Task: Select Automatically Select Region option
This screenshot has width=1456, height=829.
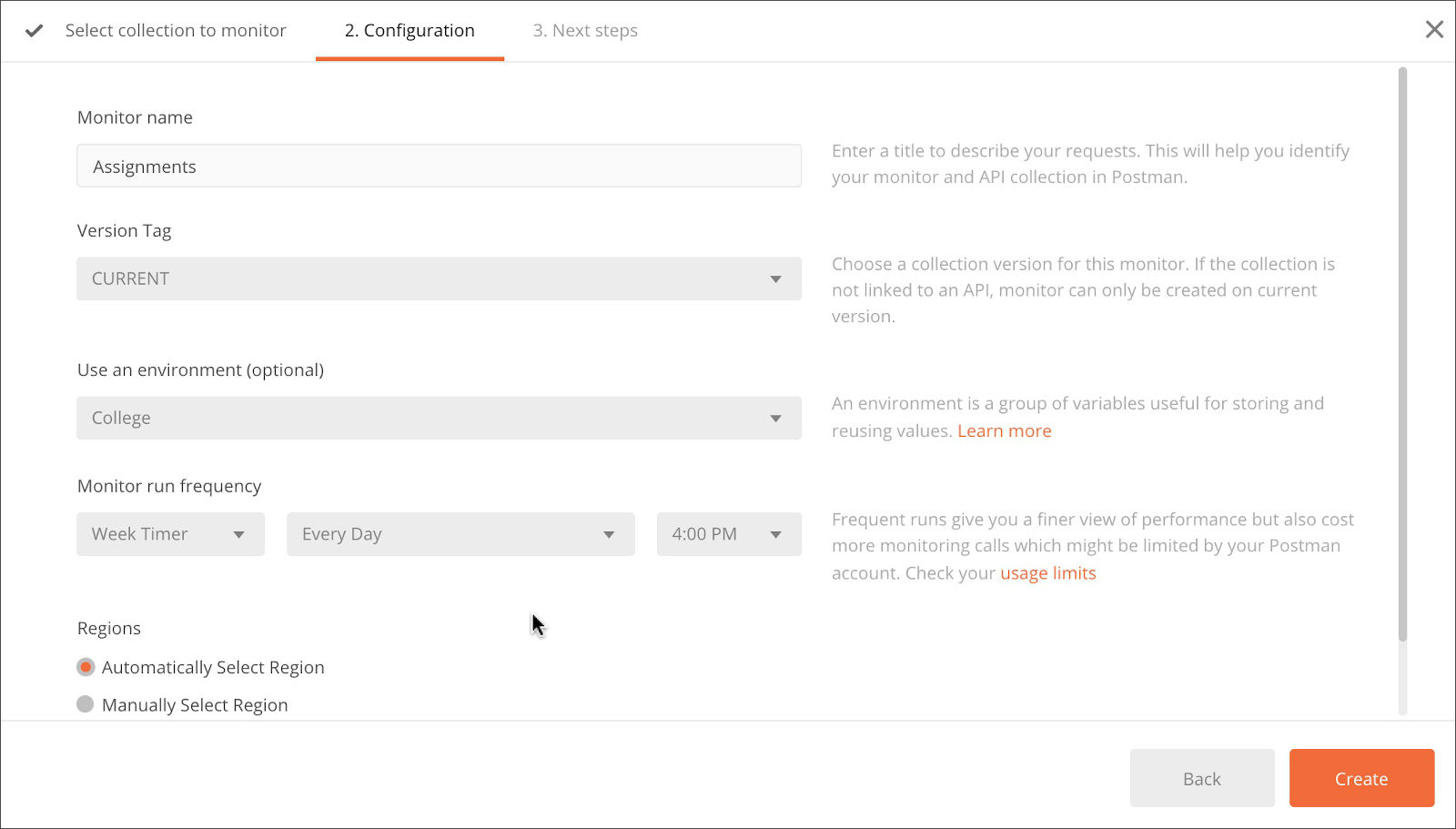Action: 86,667
